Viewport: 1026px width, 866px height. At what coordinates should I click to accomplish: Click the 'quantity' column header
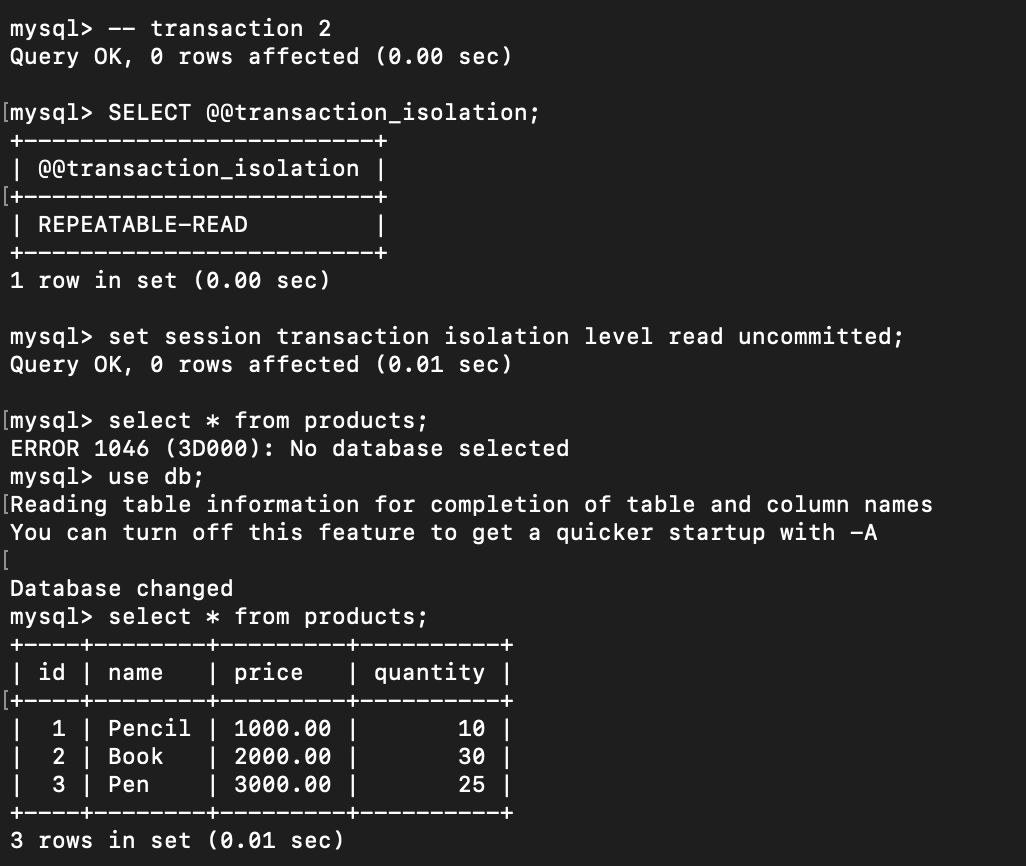point(429,673)
